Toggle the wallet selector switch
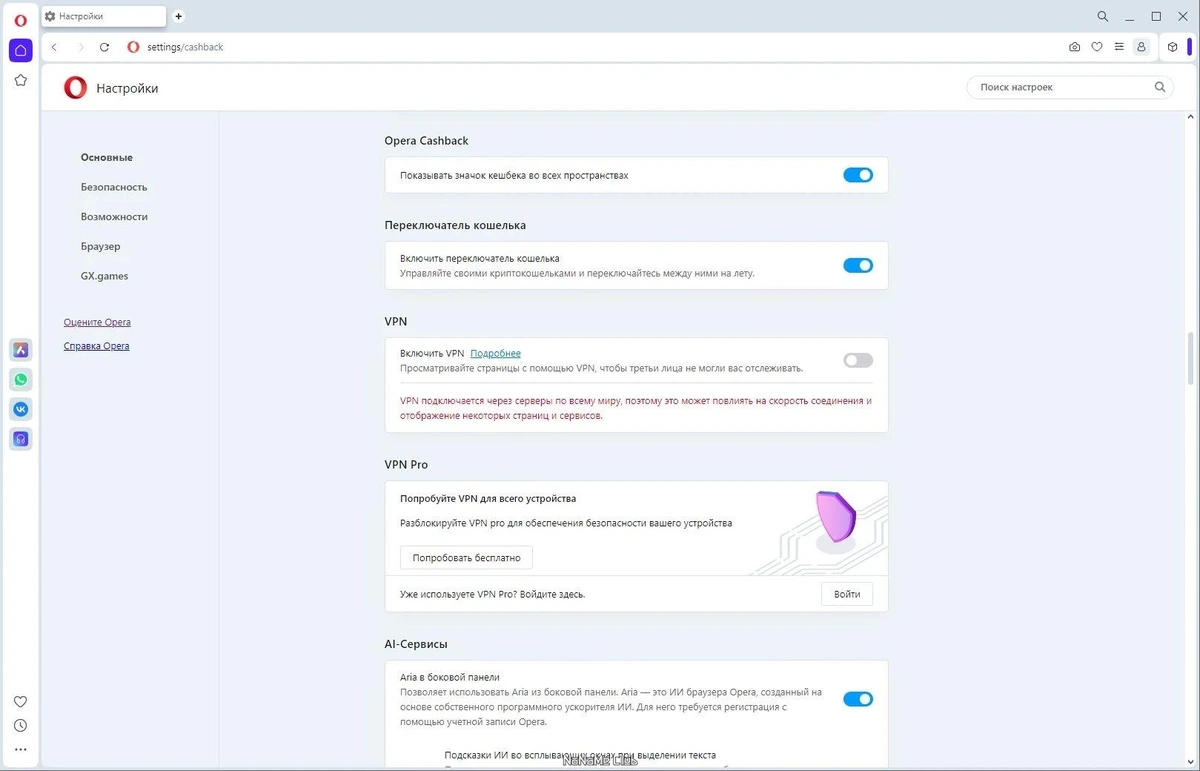The image size is (1200, 771). pos(858,265)
